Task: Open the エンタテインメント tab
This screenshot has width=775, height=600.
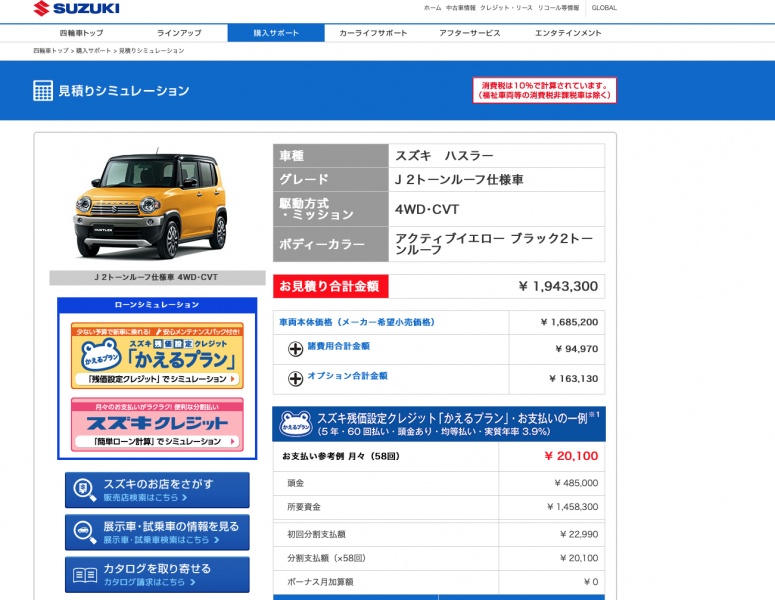Action: [x=568, y=33]
